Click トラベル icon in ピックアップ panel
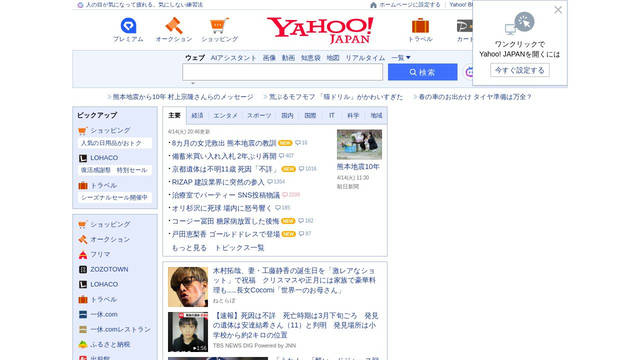This screenshot has height=360, width=640. click(83, 186)
